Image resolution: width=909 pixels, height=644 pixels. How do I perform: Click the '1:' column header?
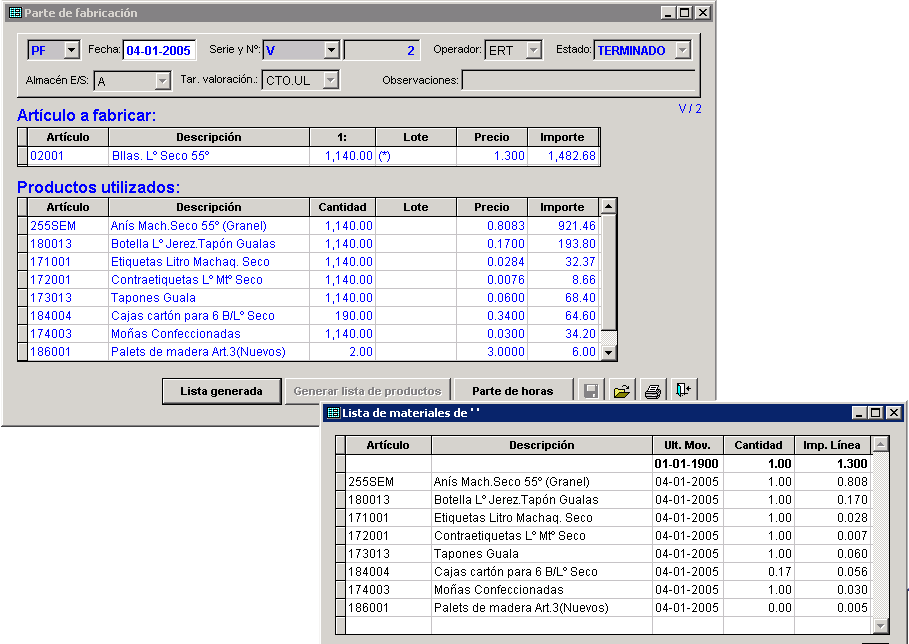[x=342, y=137]
